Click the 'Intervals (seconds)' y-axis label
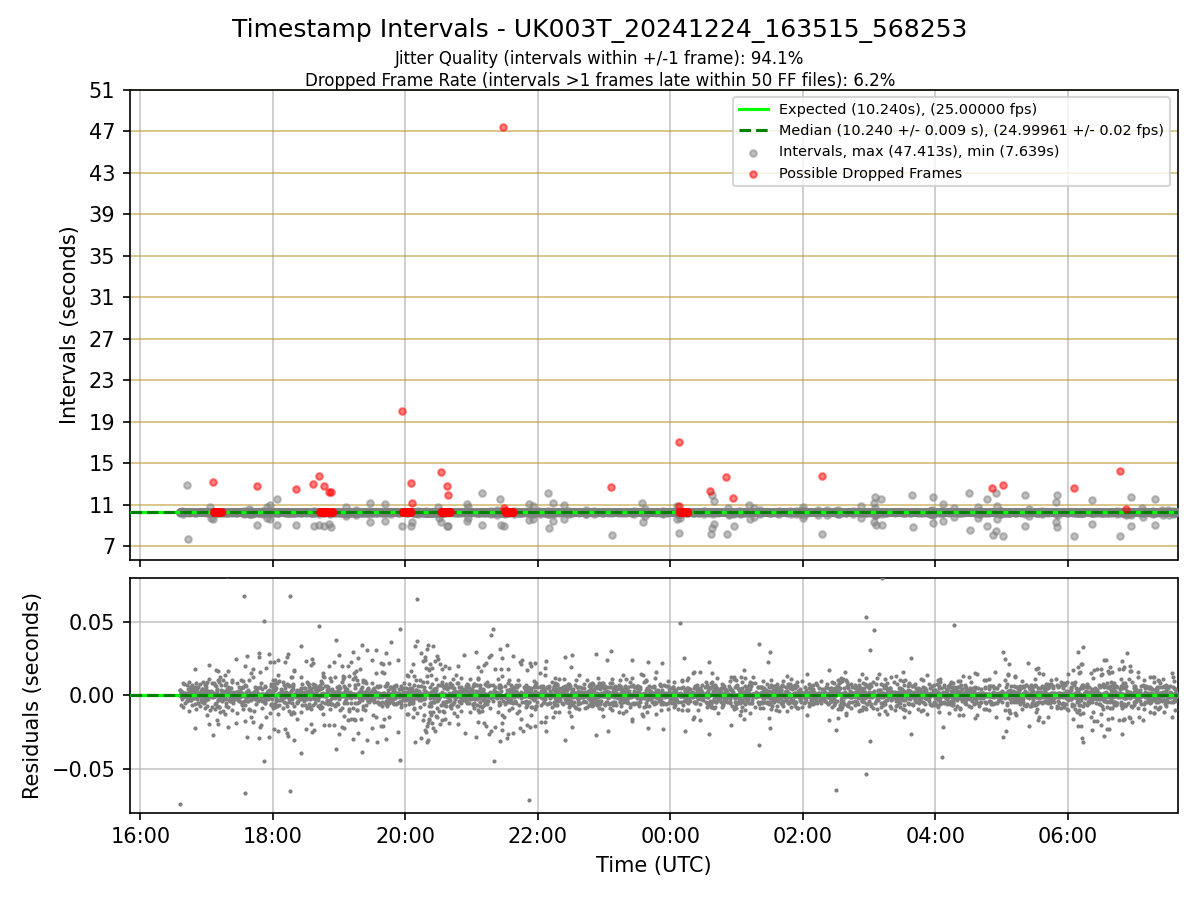 click(x=68, y=325)
